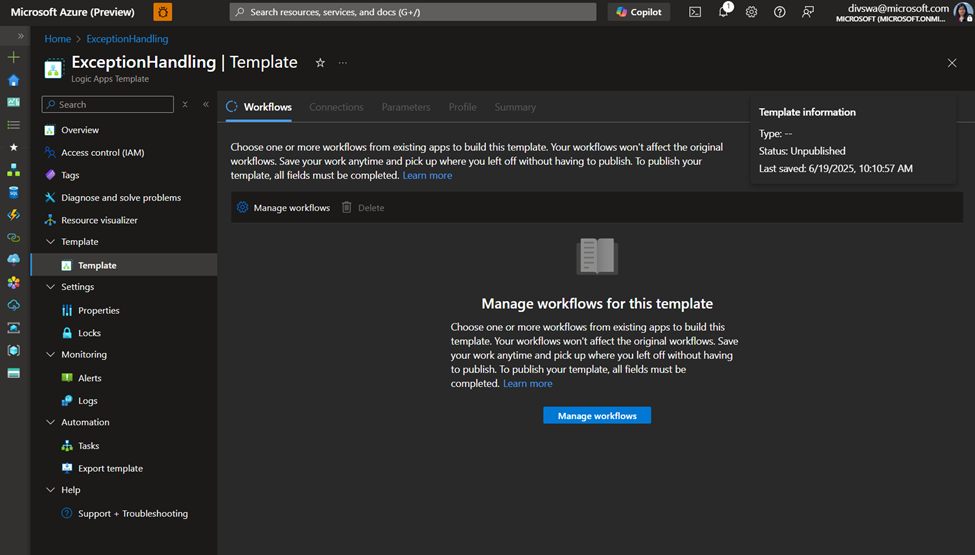
Task: Switch to the Parameters tab
Action: [406, 107]
